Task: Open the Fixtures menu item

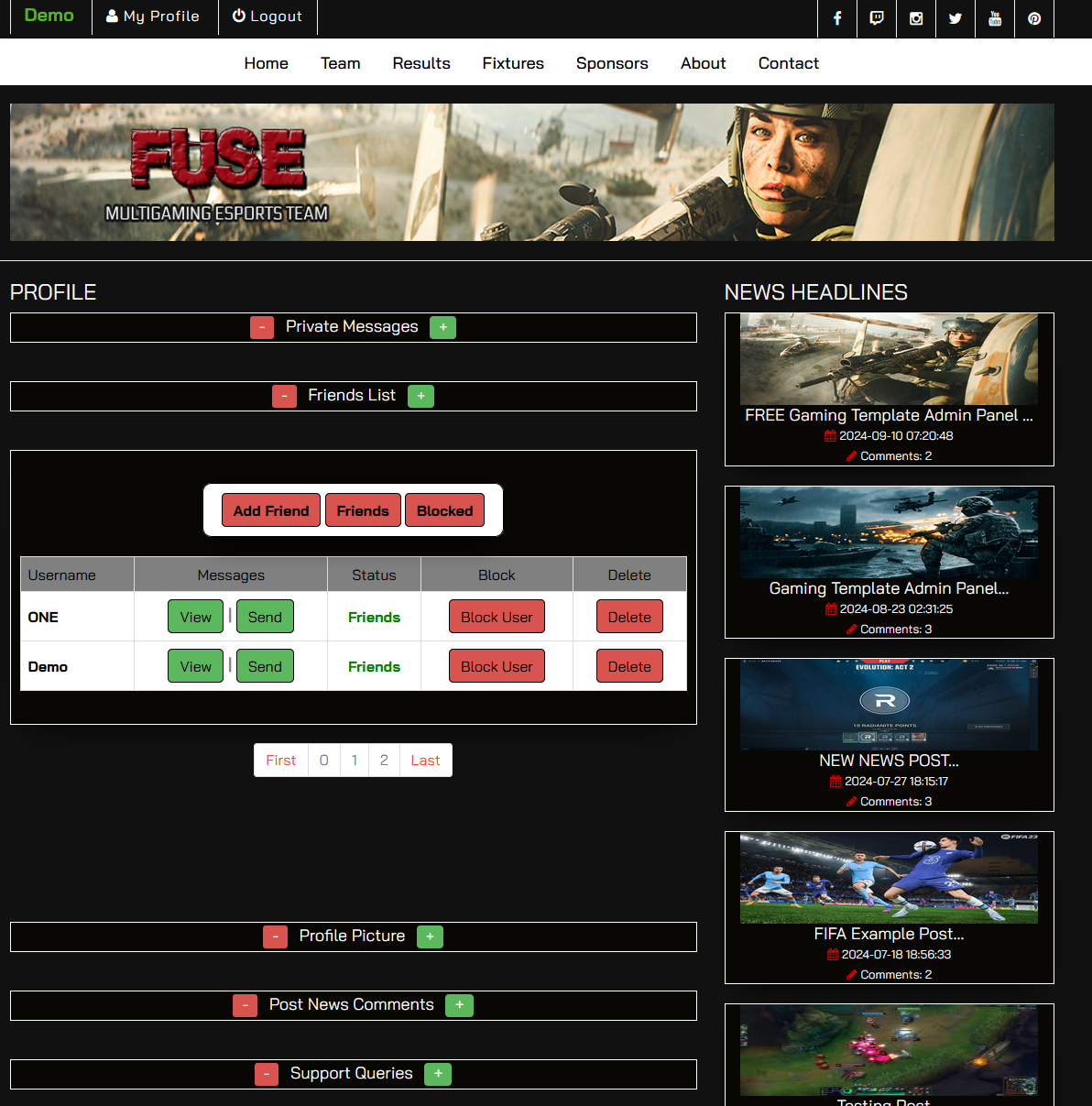Action: click(x=513, y=62)
